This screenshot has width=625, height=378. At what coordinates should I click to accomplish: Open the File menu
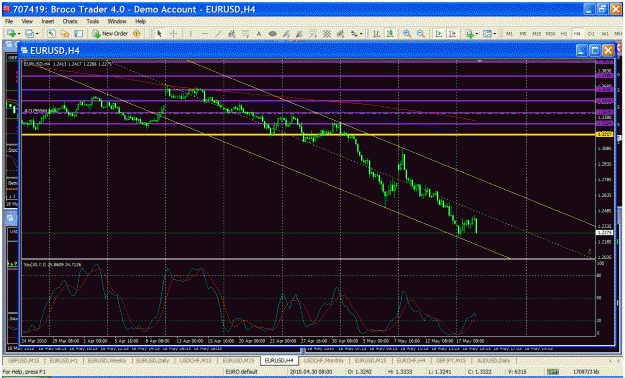point(9,21)
